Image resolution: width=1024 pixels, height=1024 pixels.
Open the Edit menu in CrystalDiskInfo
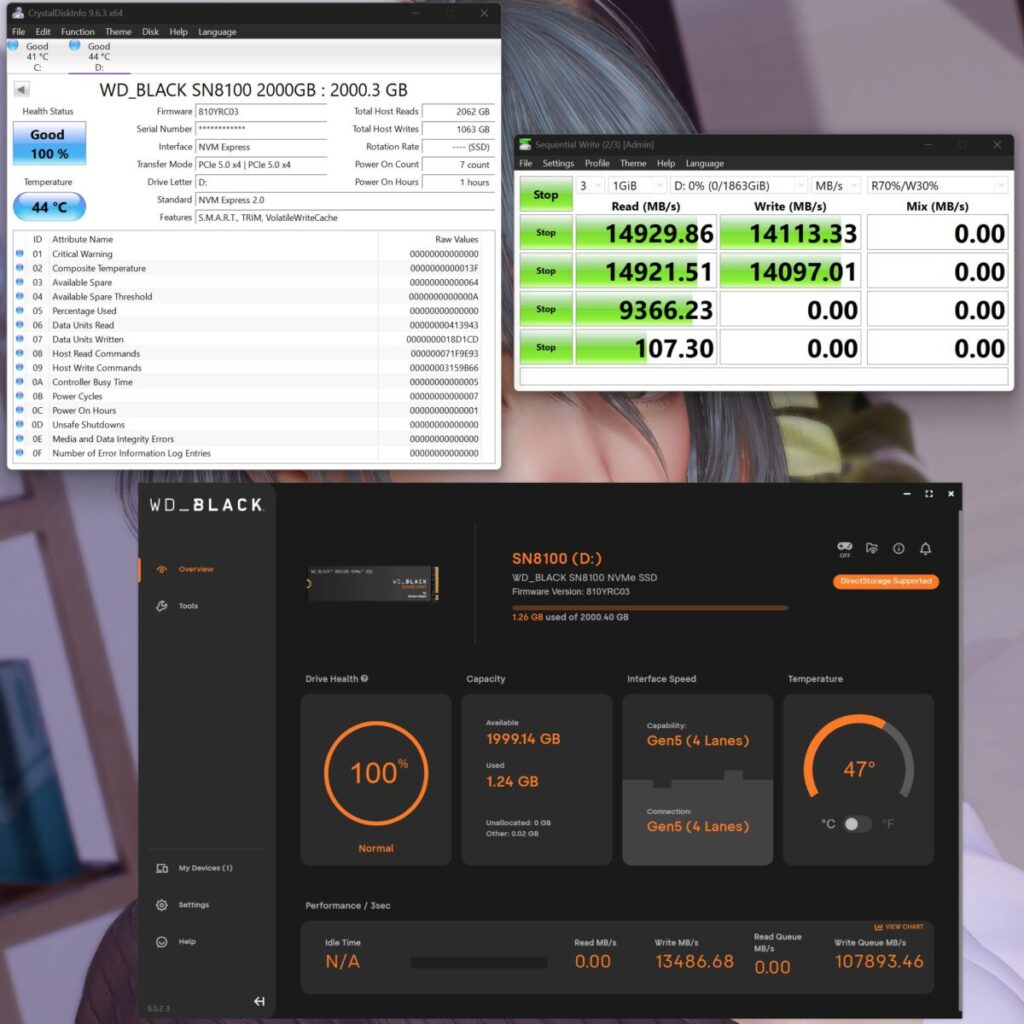[43, 31]
